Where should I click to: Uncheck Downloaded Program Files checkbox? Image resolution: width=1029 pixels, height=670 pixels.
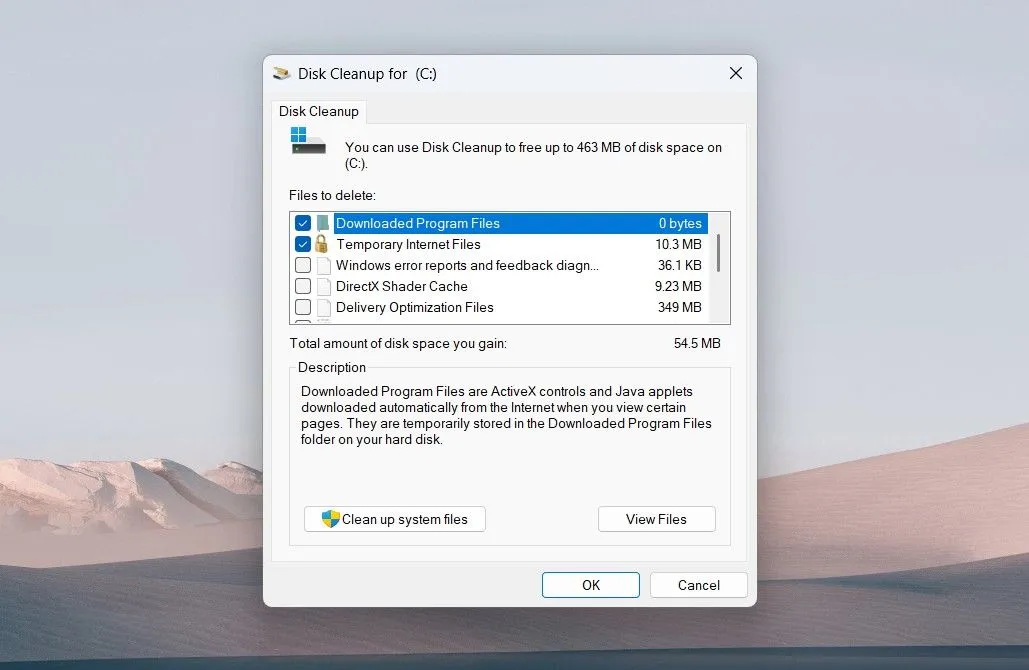303,223
